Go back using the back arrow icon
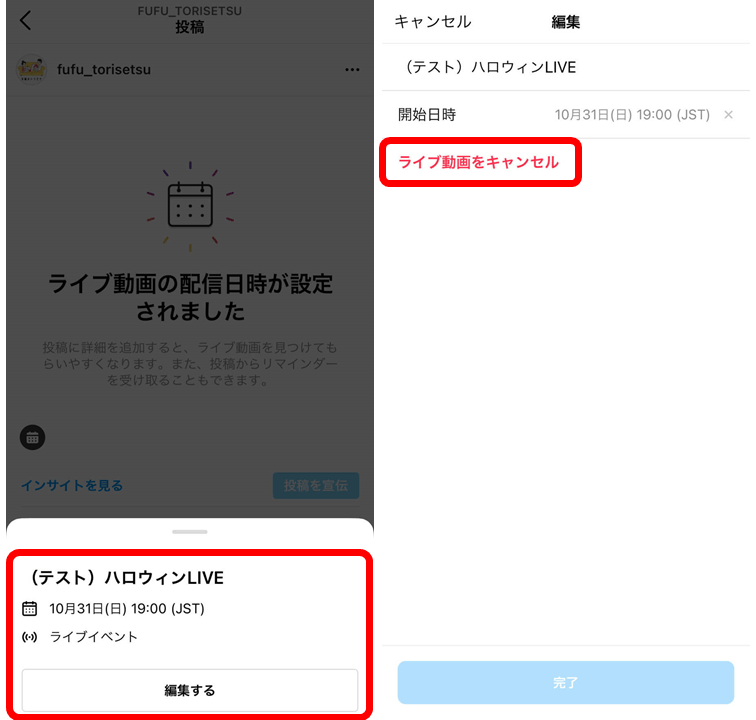 coord(26,20)
